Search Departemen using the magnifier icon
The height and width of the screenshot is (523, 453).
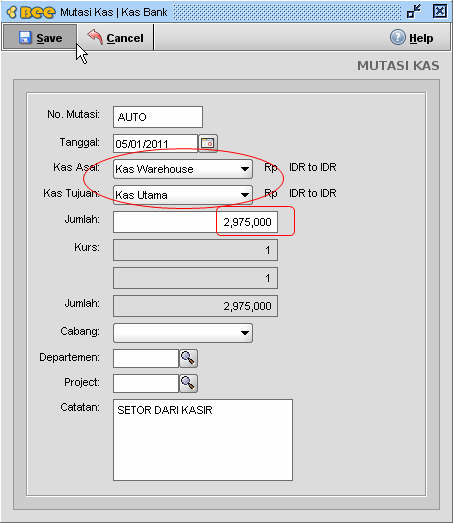point(188,359)
